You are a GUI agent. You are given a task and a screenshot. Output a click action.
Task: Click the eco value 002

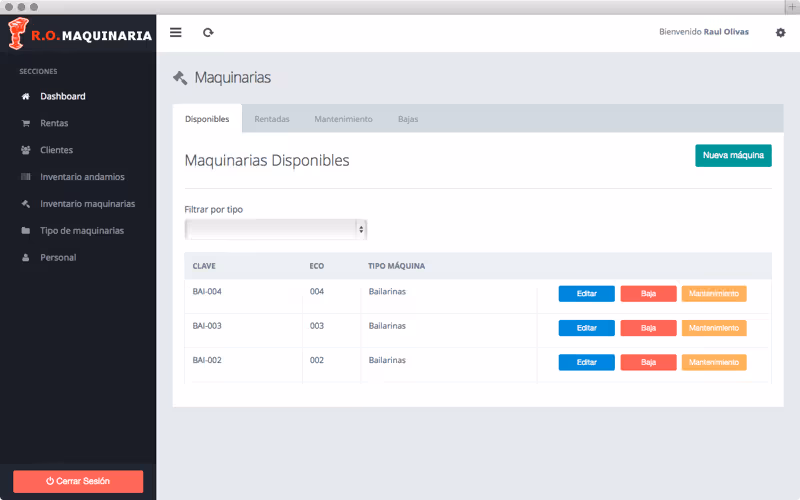point(317,360)
